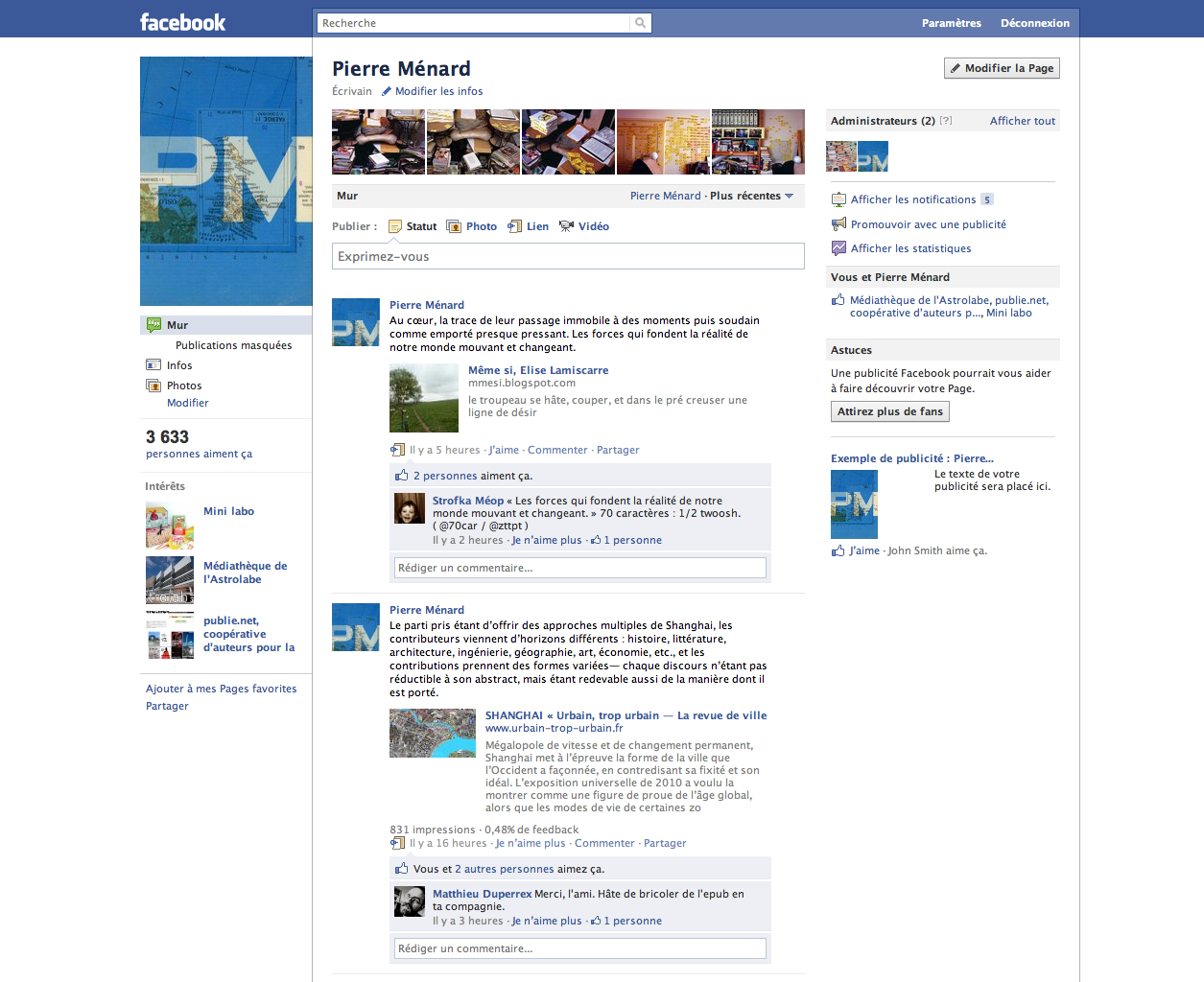The image size is (1204, 982).
Task: Select the Photo publish icon
Action: [454, 227]
